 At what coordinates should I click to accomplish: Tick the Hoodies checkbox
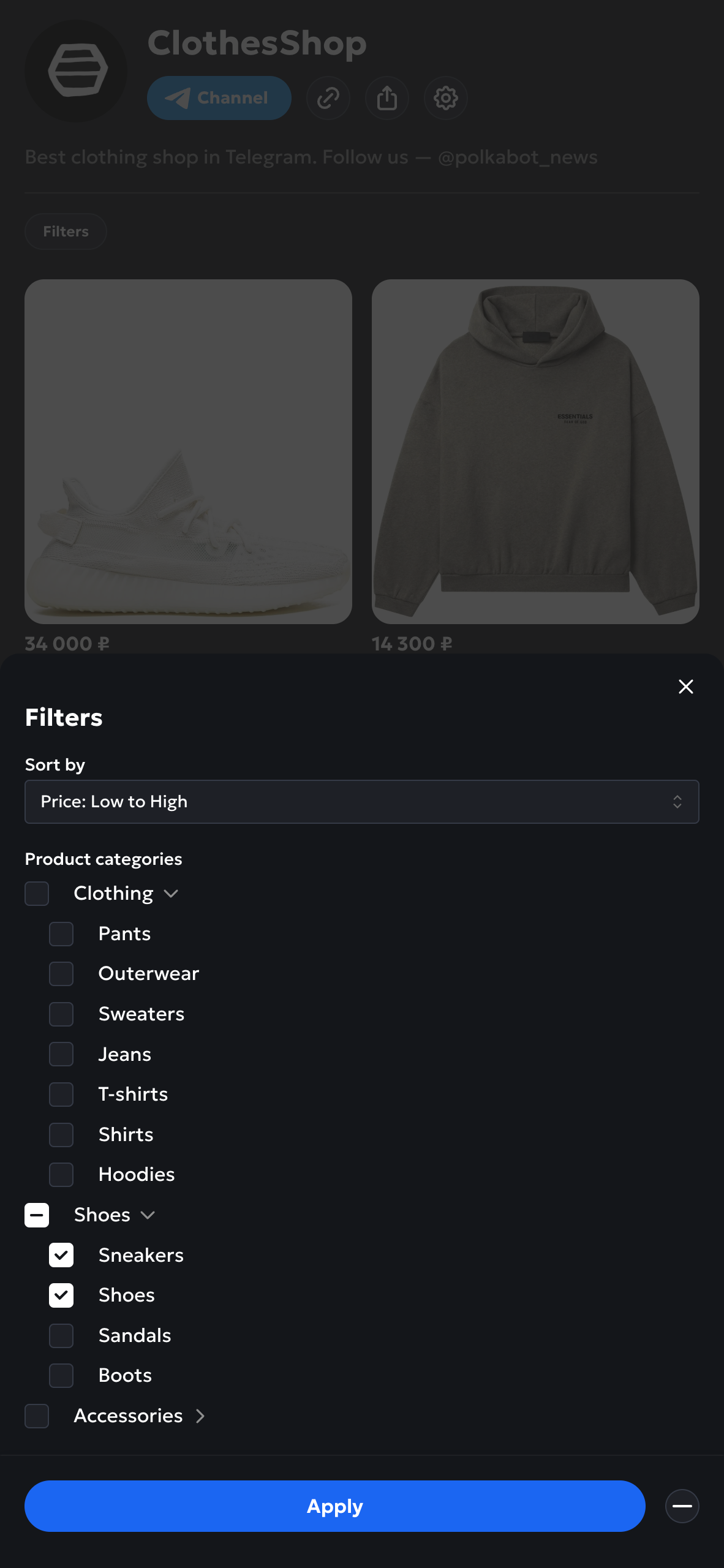61,1175
